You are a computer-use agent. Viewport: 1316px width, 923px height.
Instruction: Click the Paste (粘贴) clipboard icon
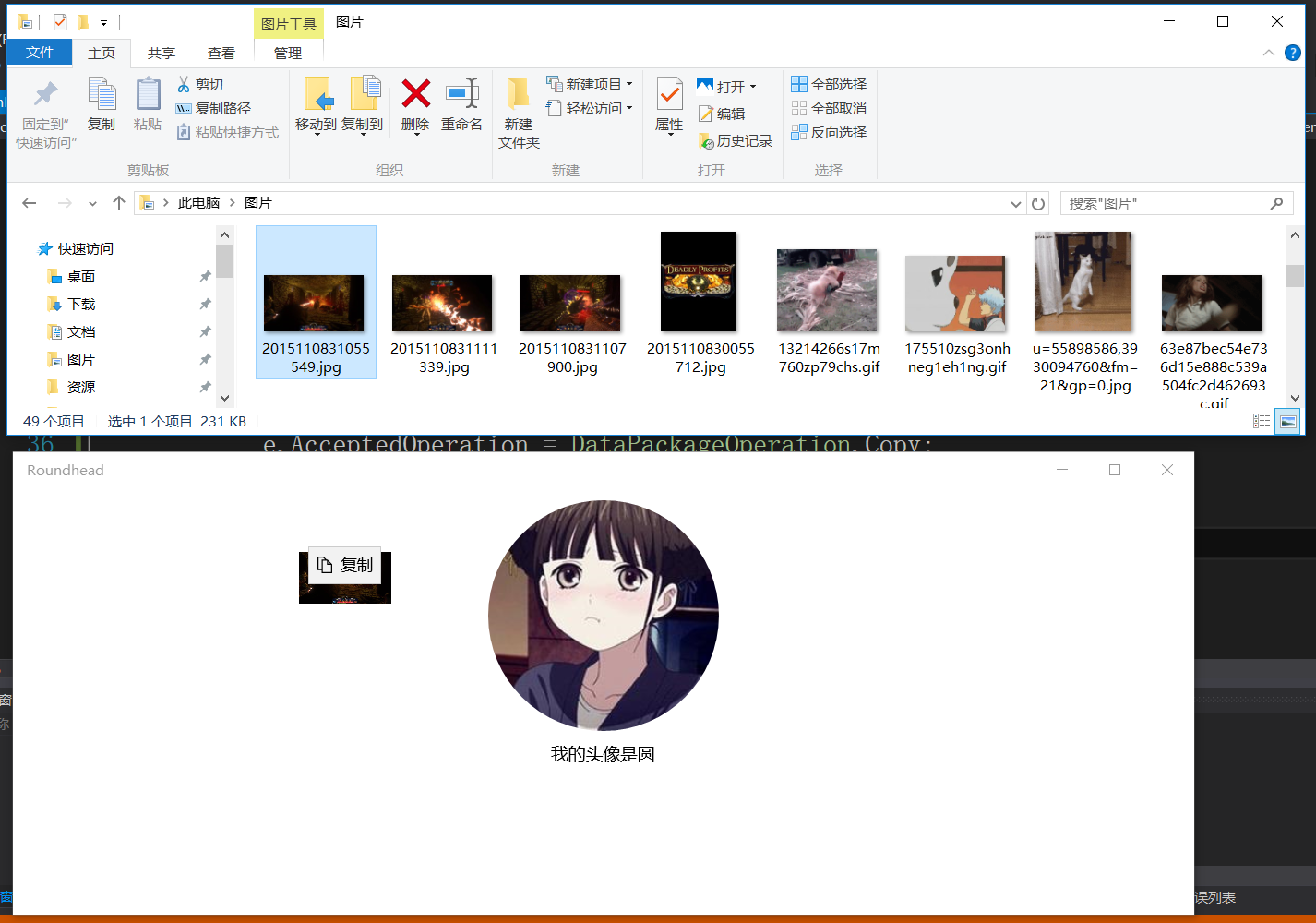point(148,102)
